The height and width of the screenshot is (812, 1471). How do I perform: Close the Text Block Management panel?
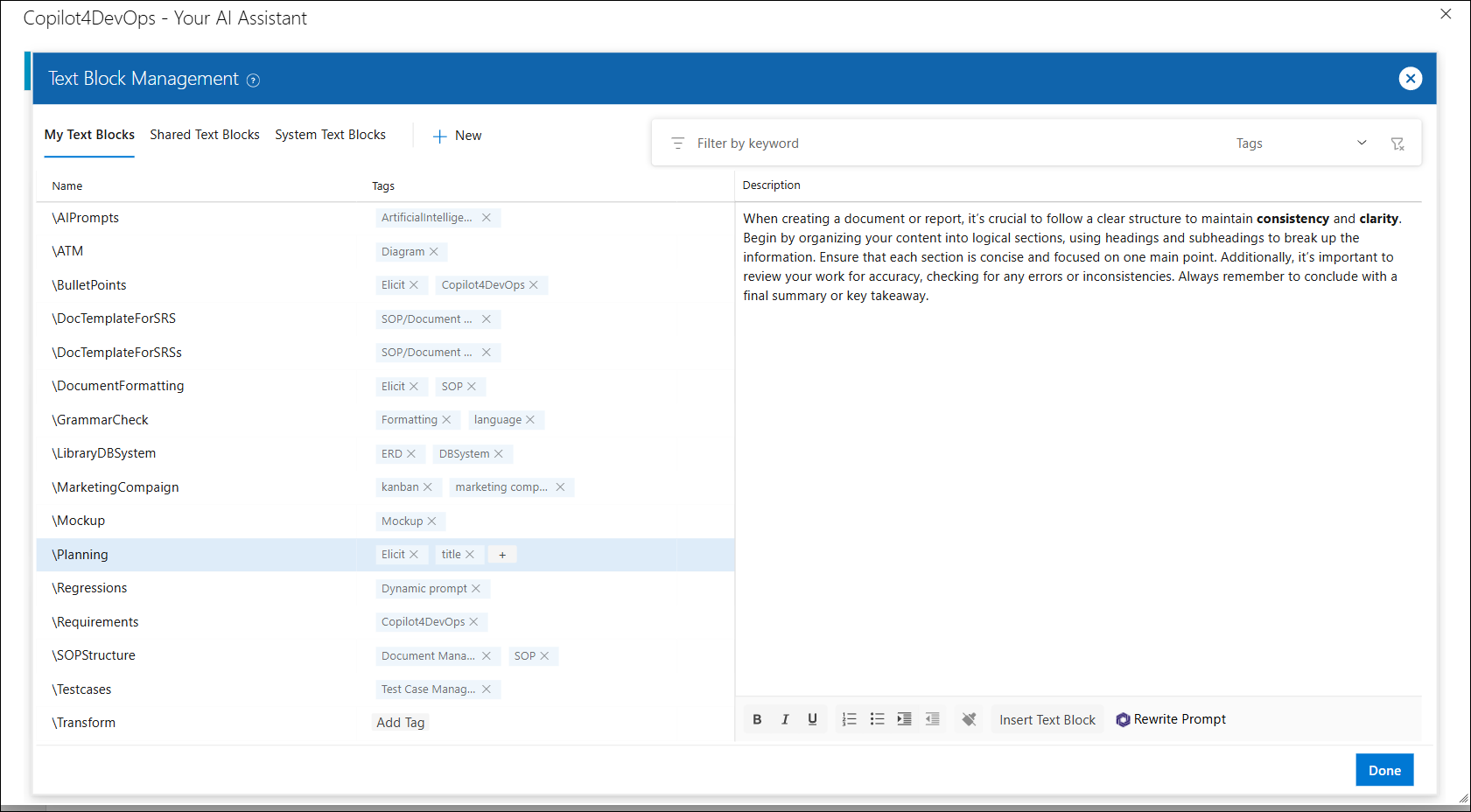pyautogui.click(x=1410, y=79)
